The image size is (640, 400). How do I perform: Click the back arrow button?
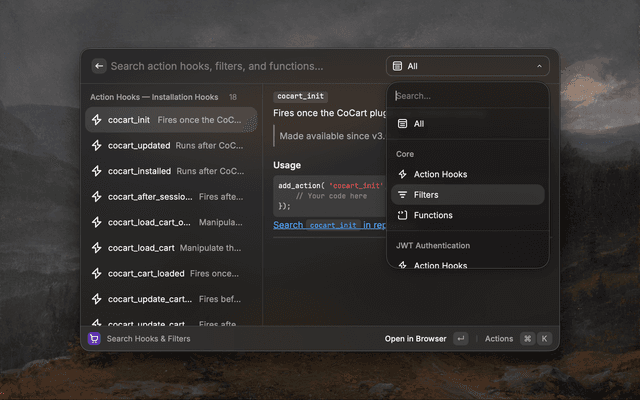click(x=99, y=66)
